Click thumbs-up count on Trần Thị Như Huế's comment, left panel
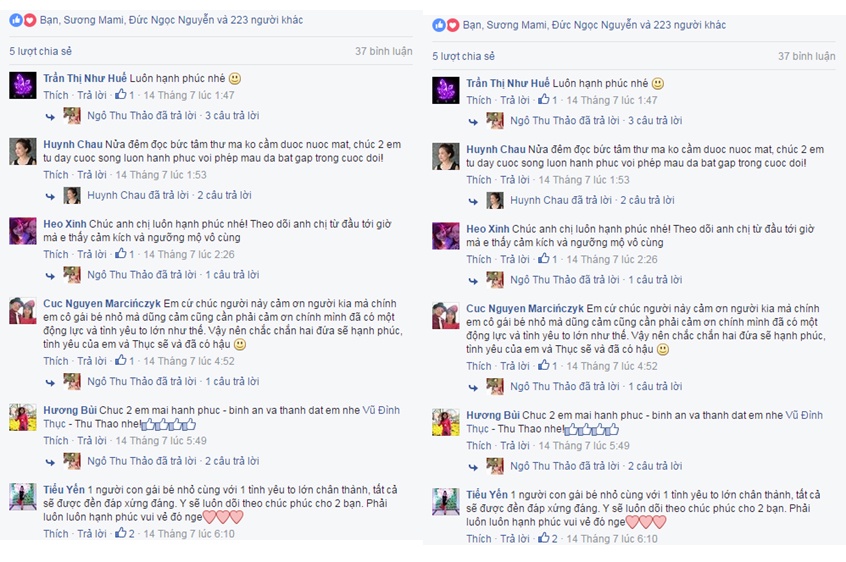Screen dimensions: 846x562 125,95
